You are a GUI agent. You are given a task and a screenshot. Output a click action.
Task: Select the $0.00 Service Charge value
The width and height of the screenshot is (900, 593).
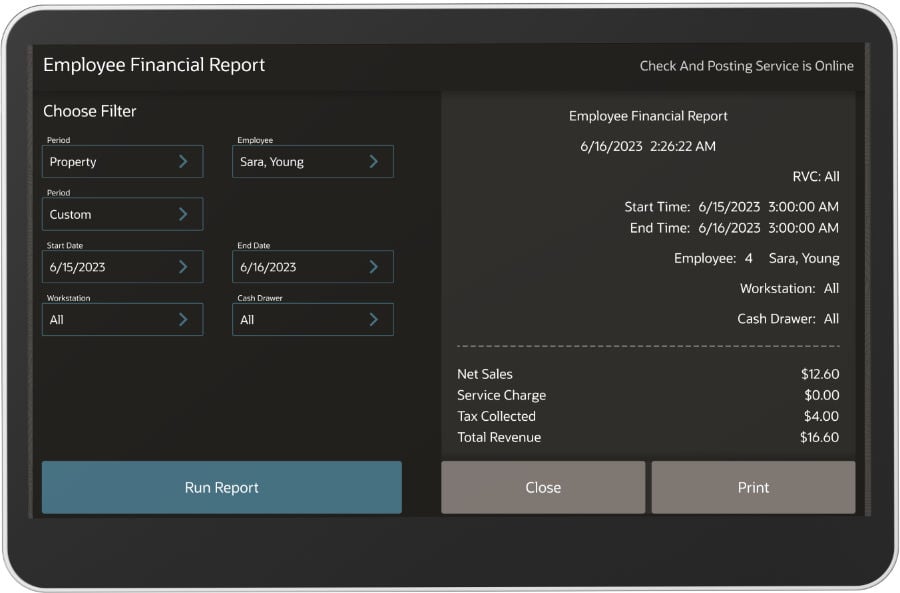822,395
